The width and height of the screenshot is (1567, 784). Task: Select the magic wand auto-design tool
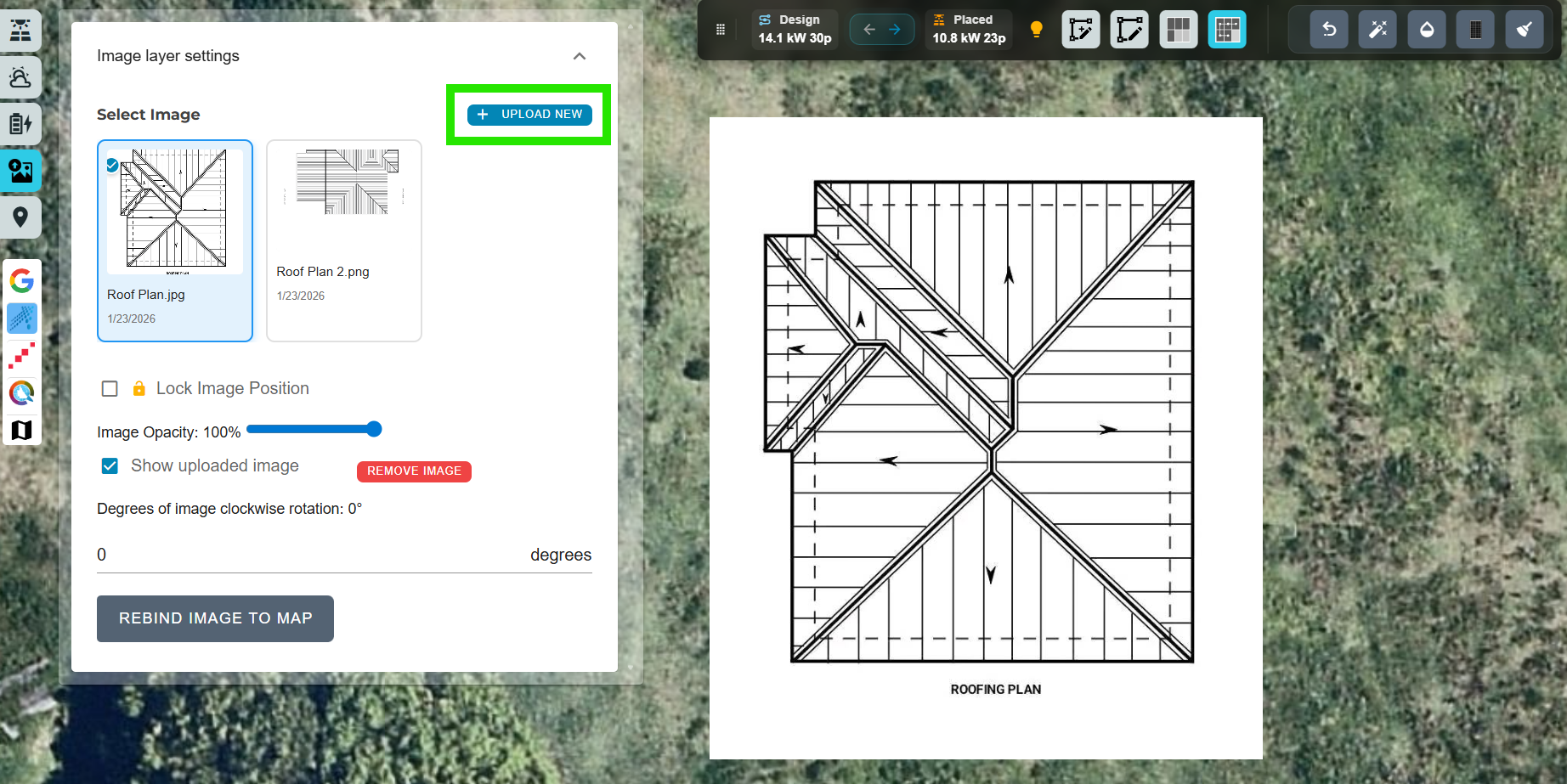click(1377, 31)
